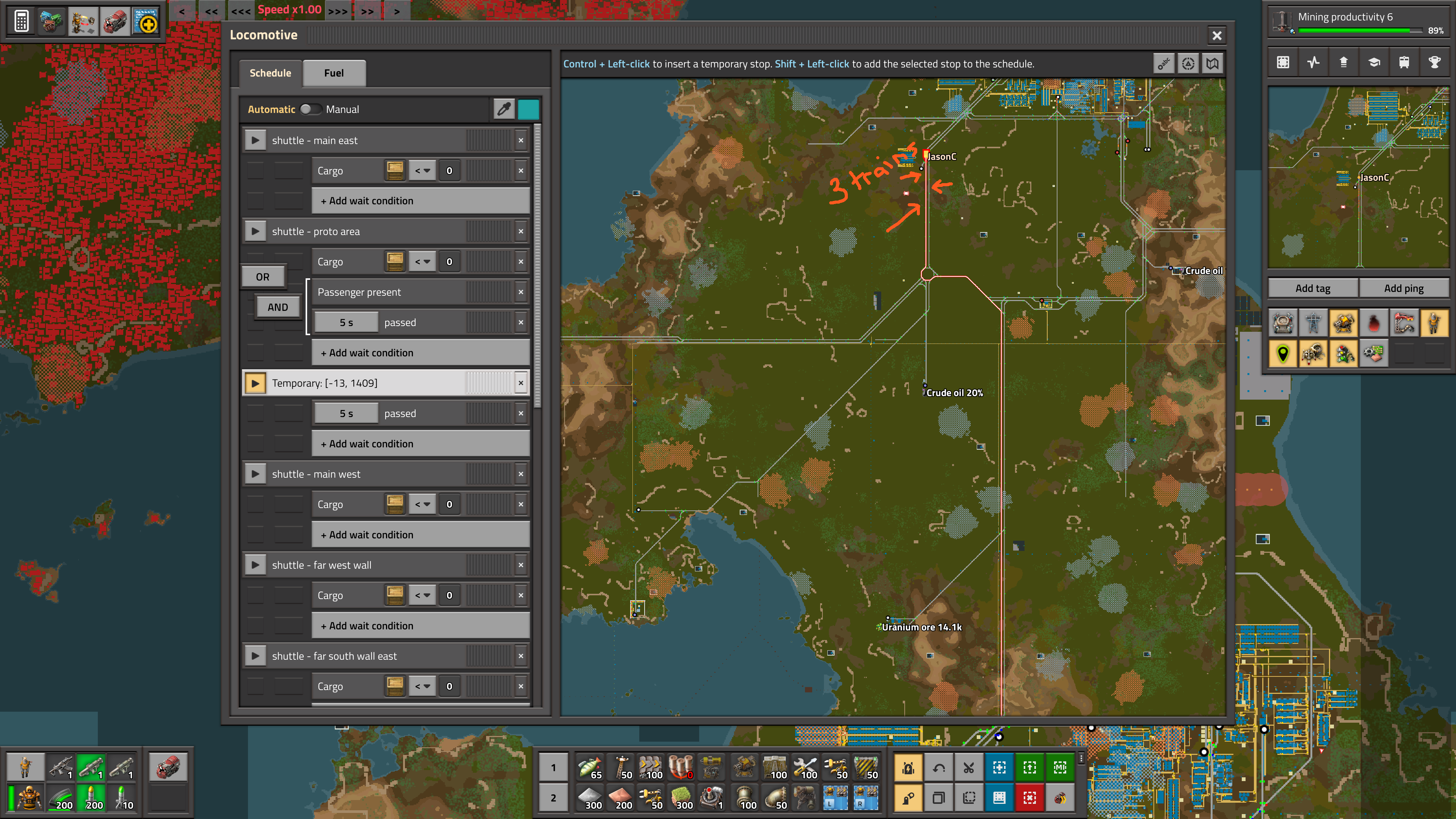Image resolution: width=1456 pixels, height=819 pixels.
Task: Click the Add tag button
Action: click(1313, 288)
